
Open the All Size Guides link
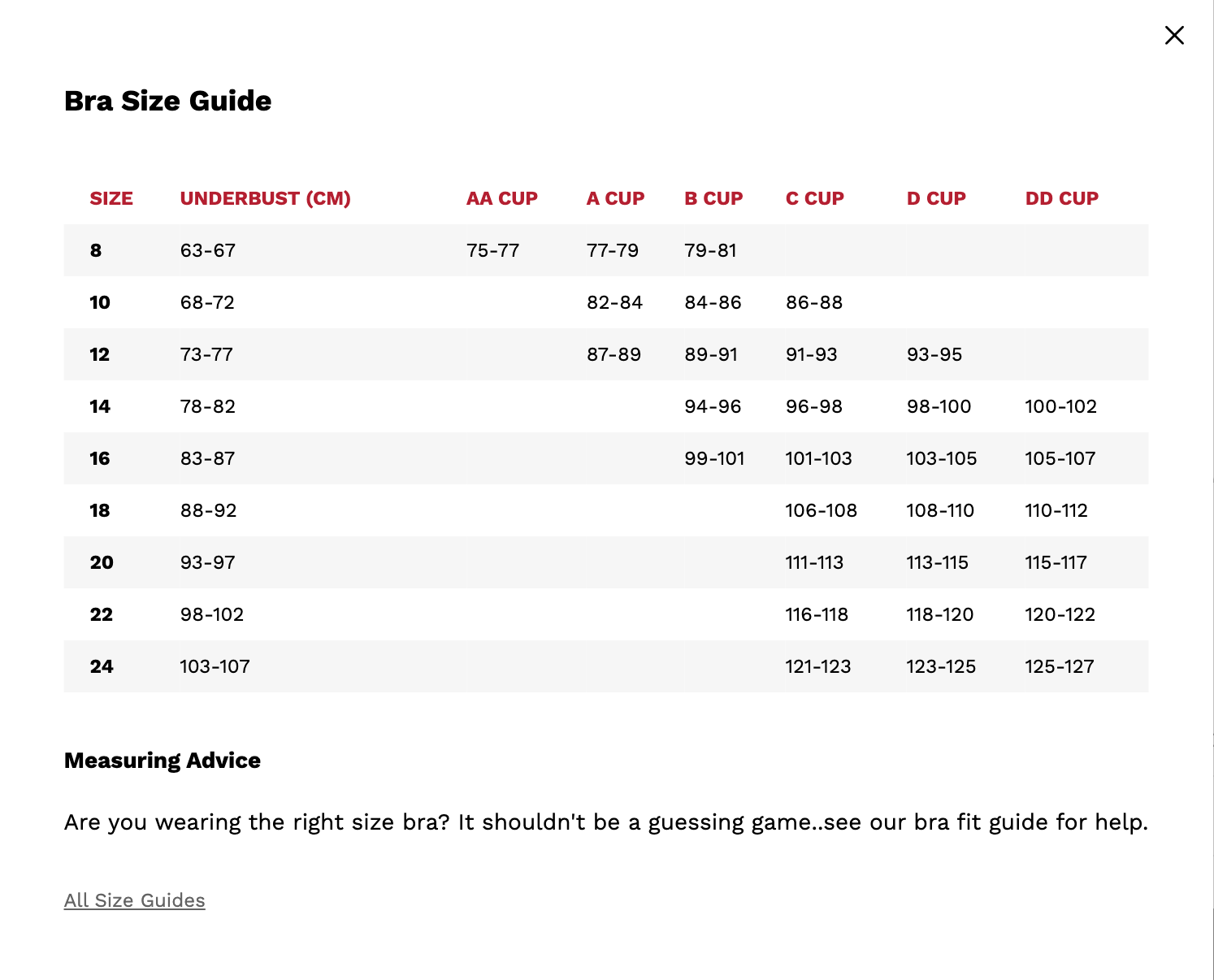pyautogui.click(x=135, y=900)
